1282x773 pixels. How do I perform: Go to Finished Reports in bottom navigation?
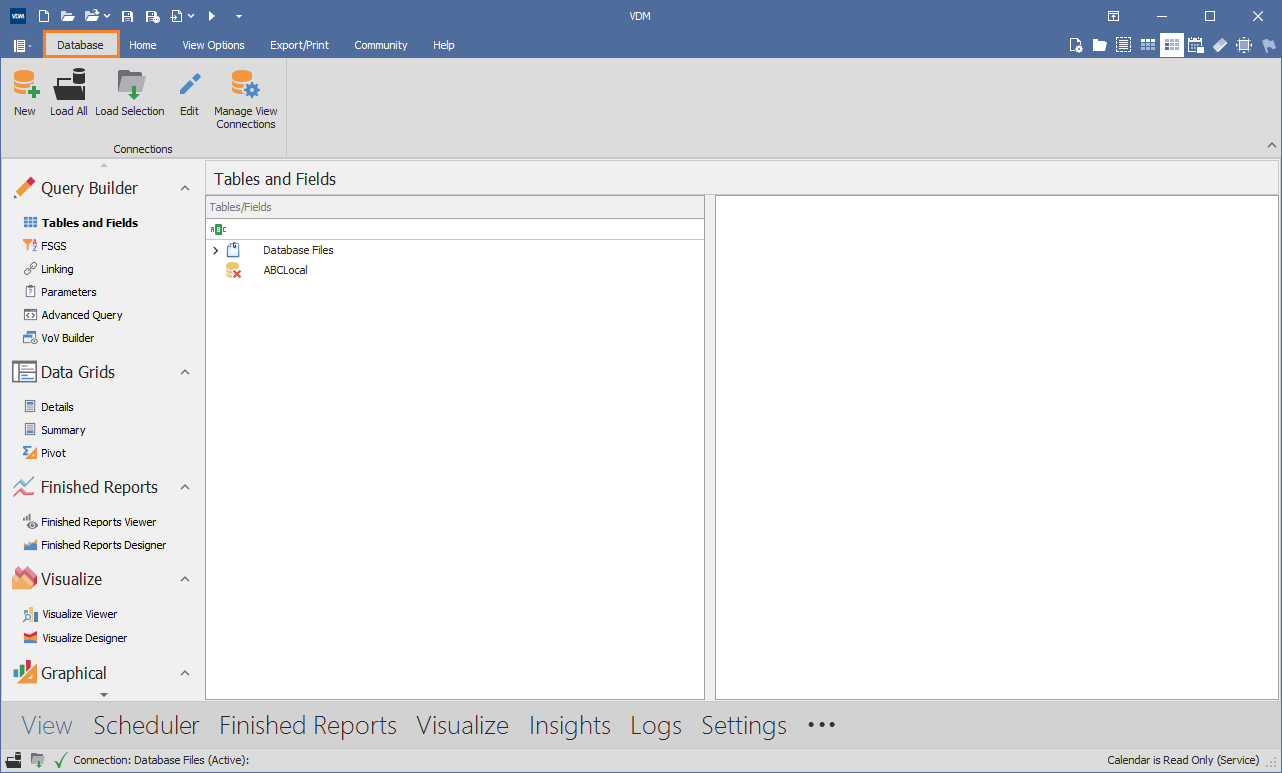click(308, 725)
